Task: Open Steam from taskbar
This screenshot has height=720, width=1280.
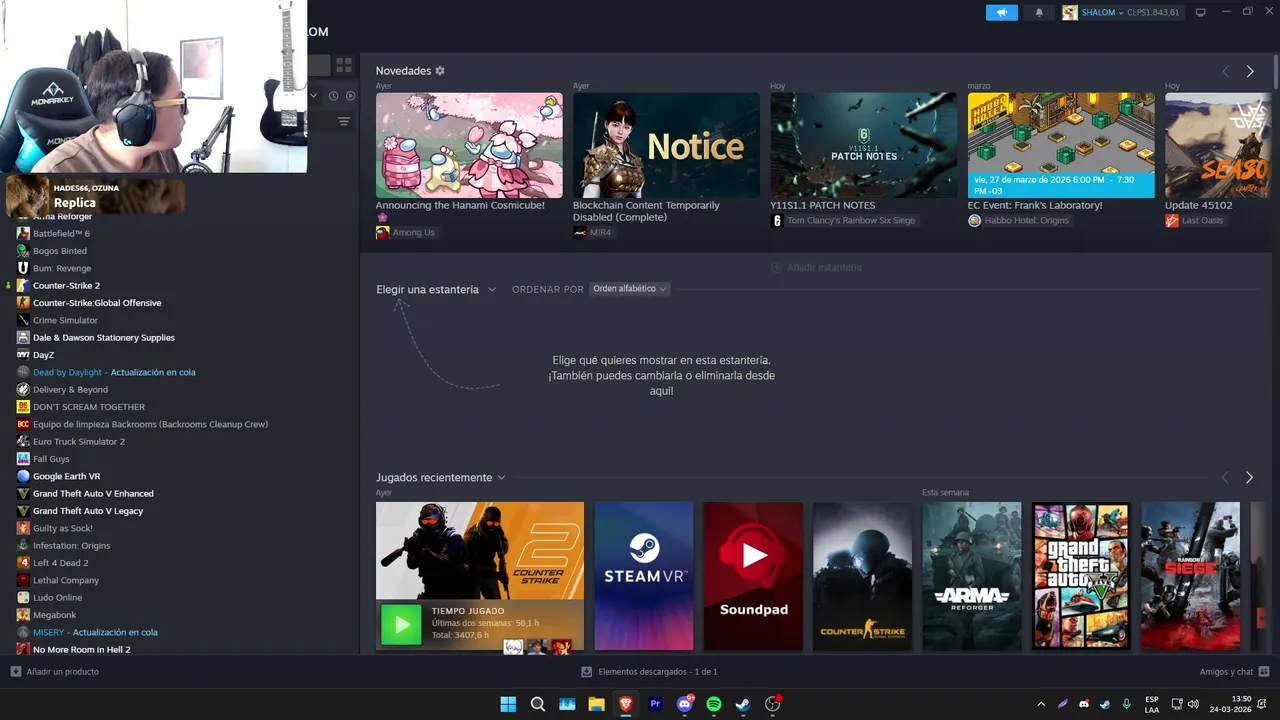Action: coord(743,704)
